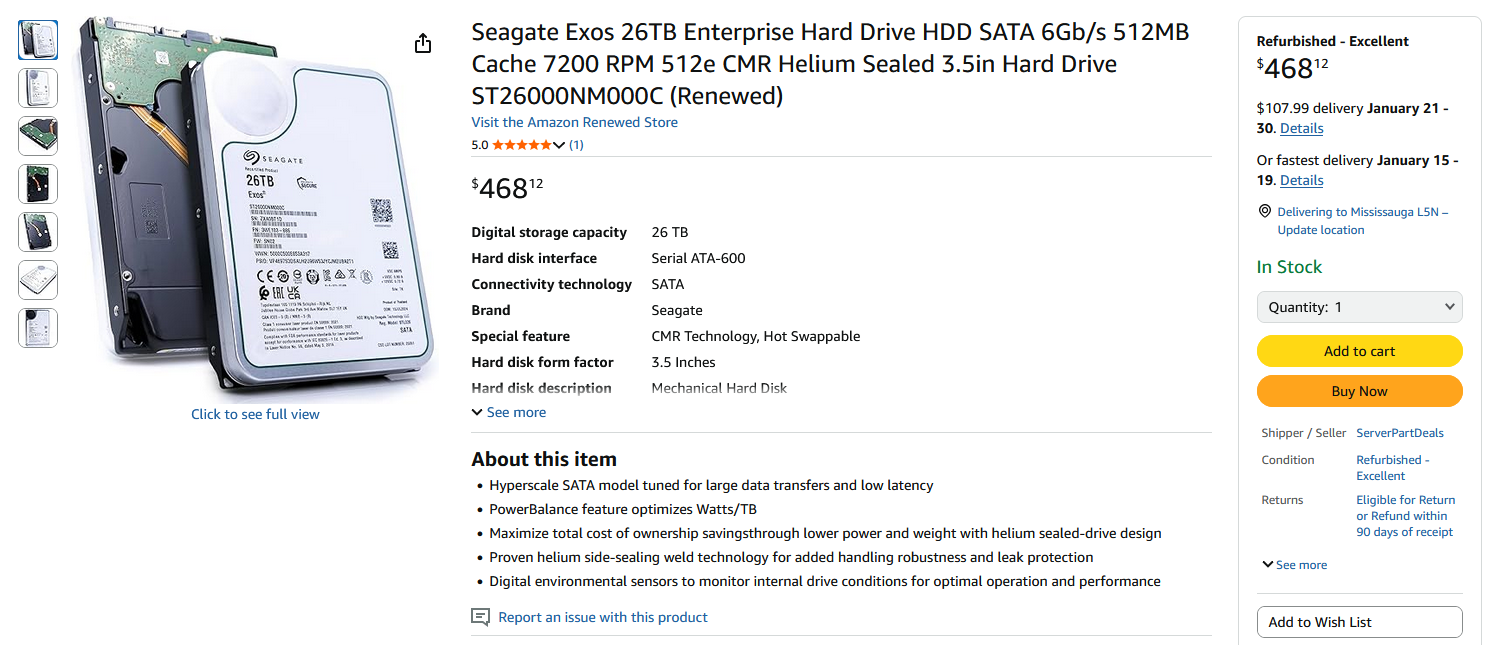Click the share icon above product image
The width and height of the screenshot is (1486, 645).
point(423,43)
